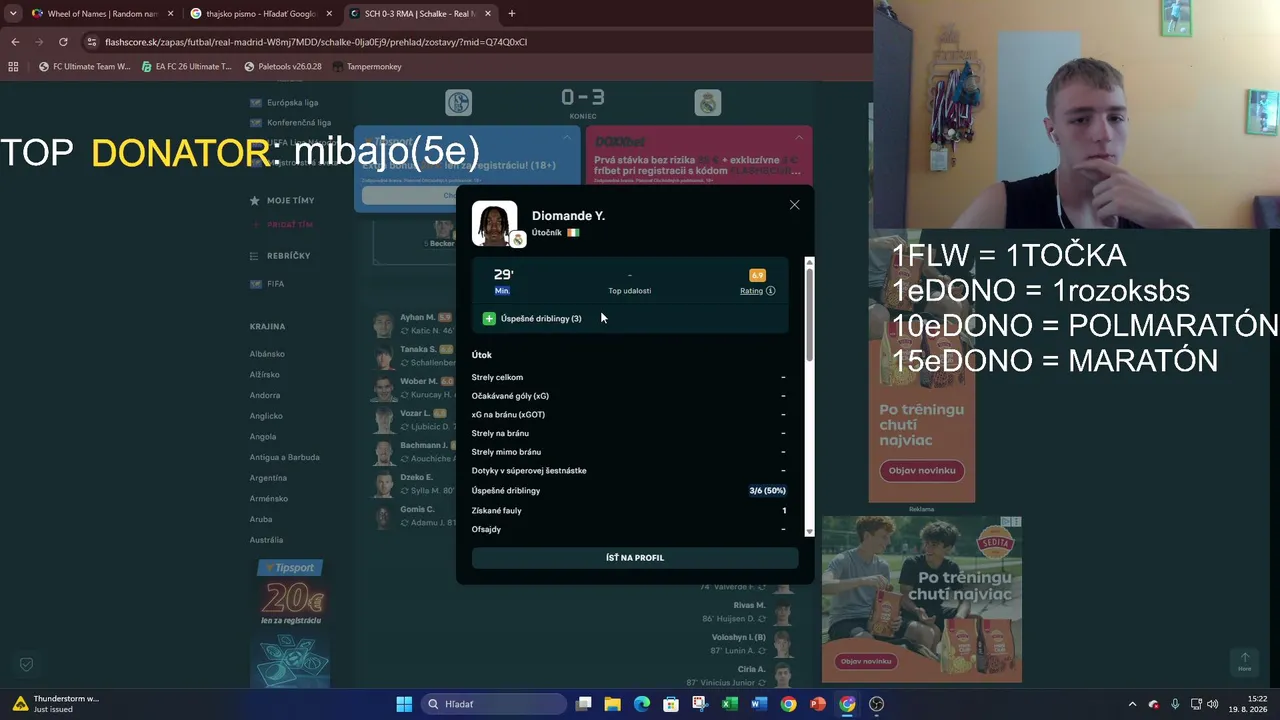The width and height of the screenshot is (1280, 720).
Task: Open Excel from the taskbar
Action: coord(730,704)
